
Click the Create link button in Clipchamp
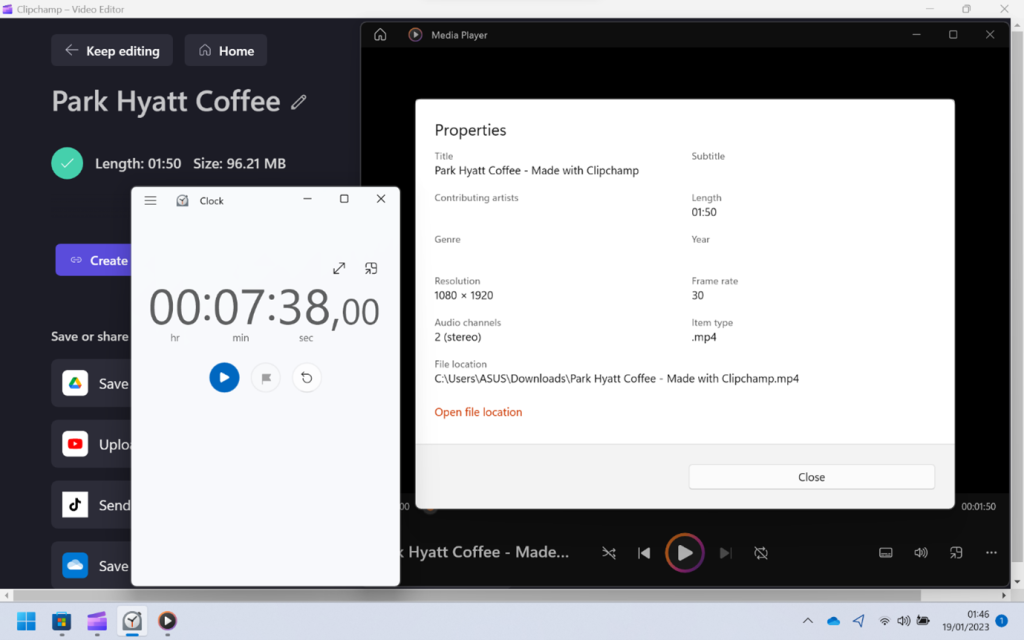[x=93, y=260]
